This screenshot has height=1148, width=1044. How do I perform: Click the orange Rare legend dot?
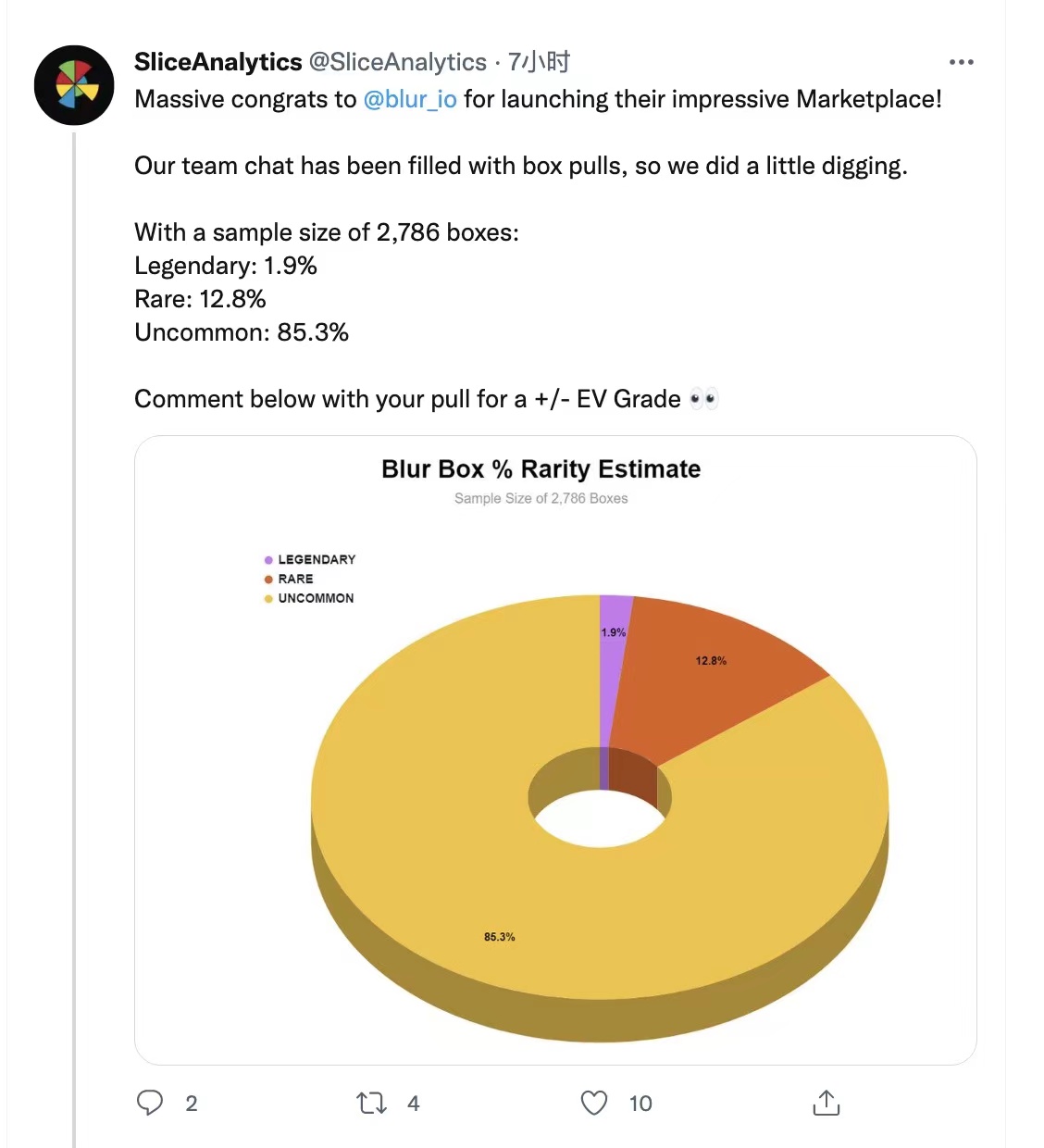click(x=268, y=580)
